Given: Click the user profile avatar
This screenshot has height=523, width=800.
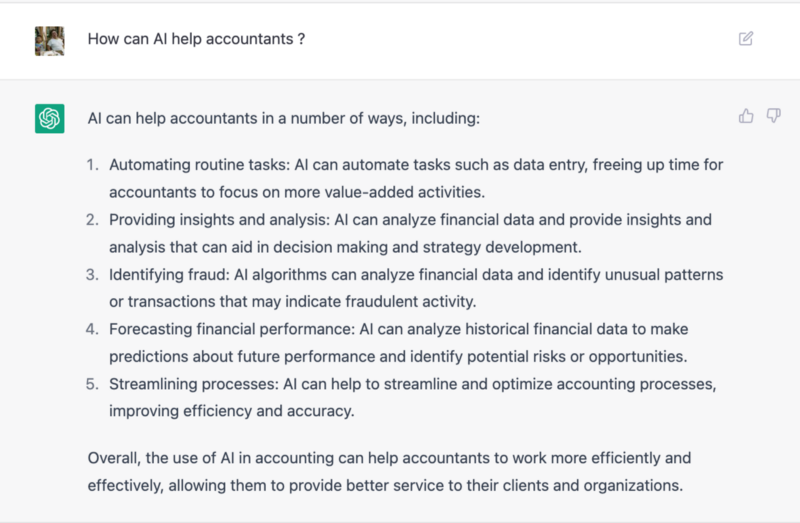Looking at the screenshot, I should click(x=50, y=40).
